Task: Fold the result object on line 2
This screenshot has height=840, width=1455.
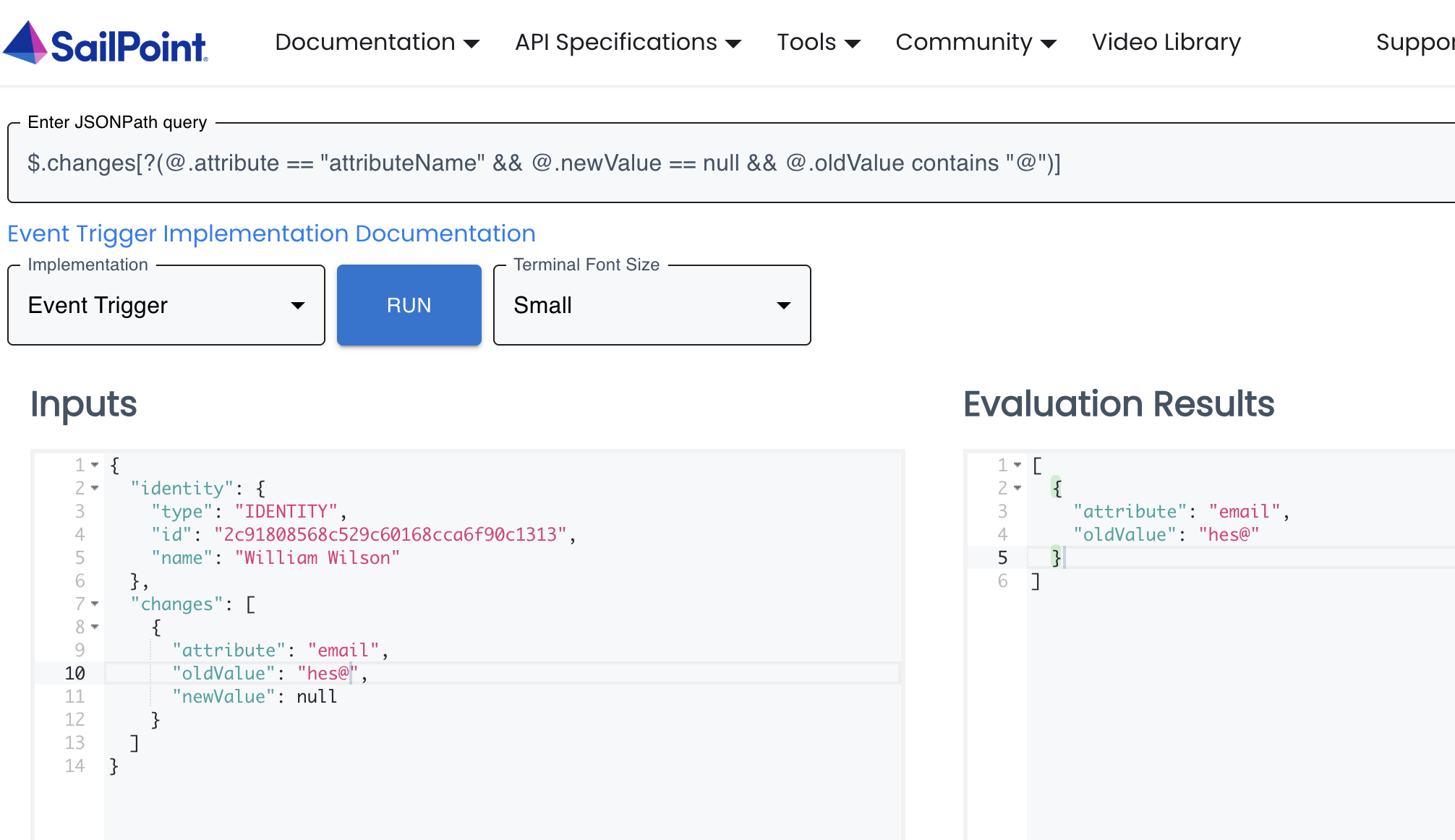Action: pos(1017,488)
